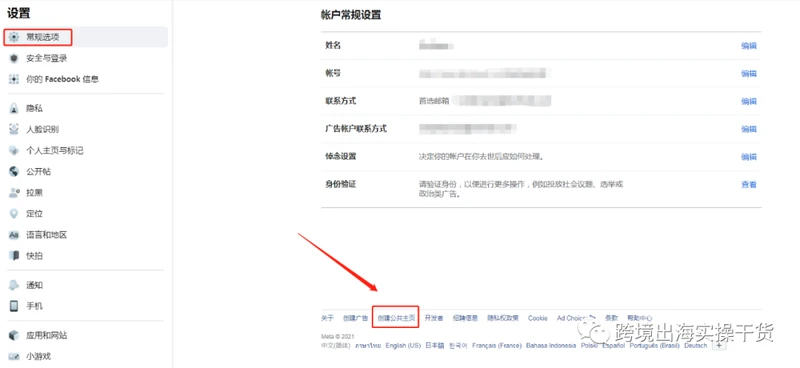Click the pin icon beside 定位
The width and height of the screenshot is (800, 368).
click(14, 214)
